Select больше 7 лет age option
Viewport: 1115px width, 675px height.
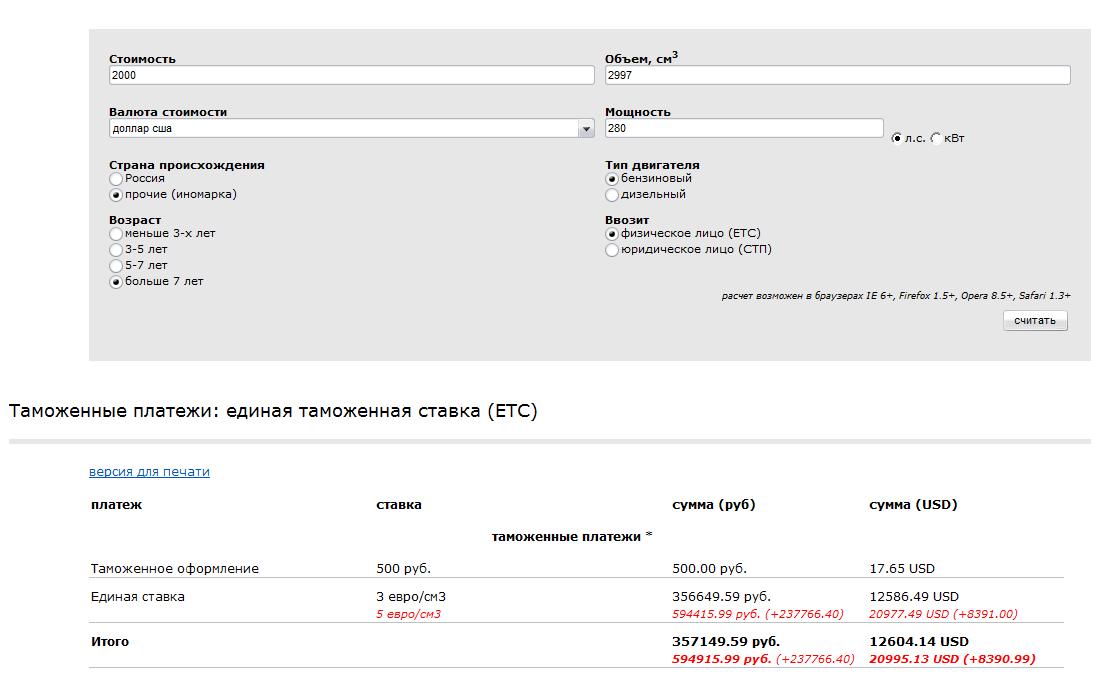tap(116, 282)
